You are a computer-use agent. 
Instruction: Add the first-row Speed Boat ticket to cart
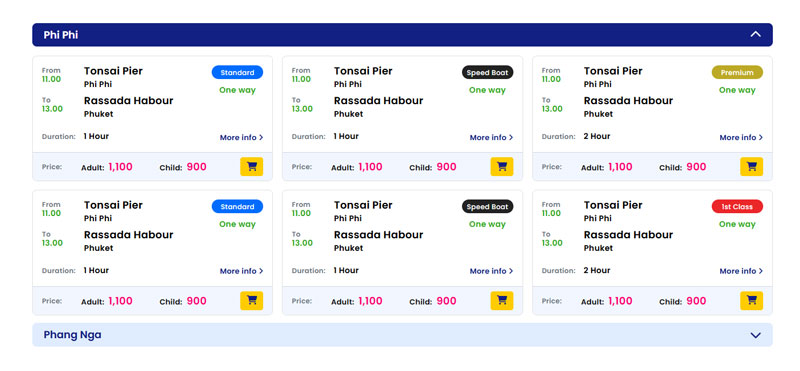click(x=502, y=166)
